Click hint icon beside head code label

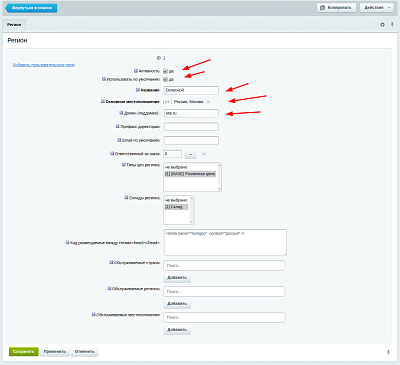tap(67, 242)
